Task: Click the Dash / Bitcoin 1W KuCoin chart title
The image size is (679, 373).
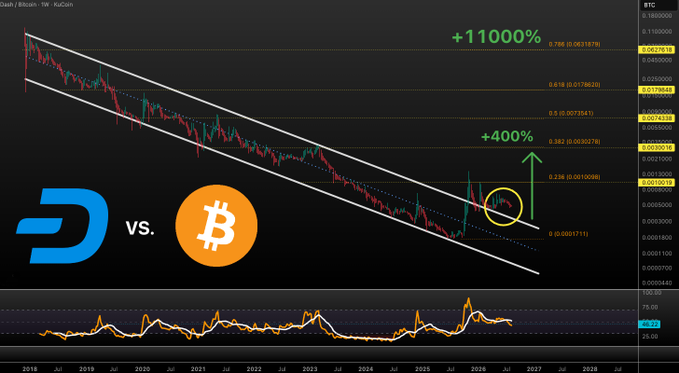Action: click(36, 4)
